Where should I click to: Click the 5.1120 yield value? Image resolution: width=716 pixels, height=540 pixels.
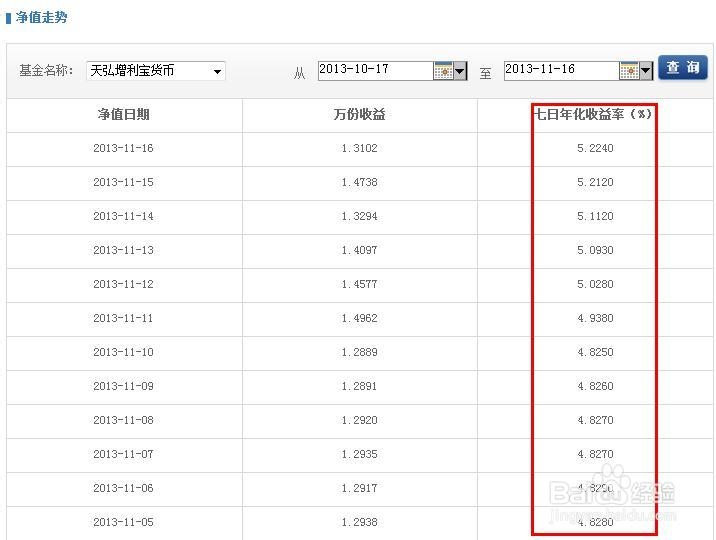(595, 216)
